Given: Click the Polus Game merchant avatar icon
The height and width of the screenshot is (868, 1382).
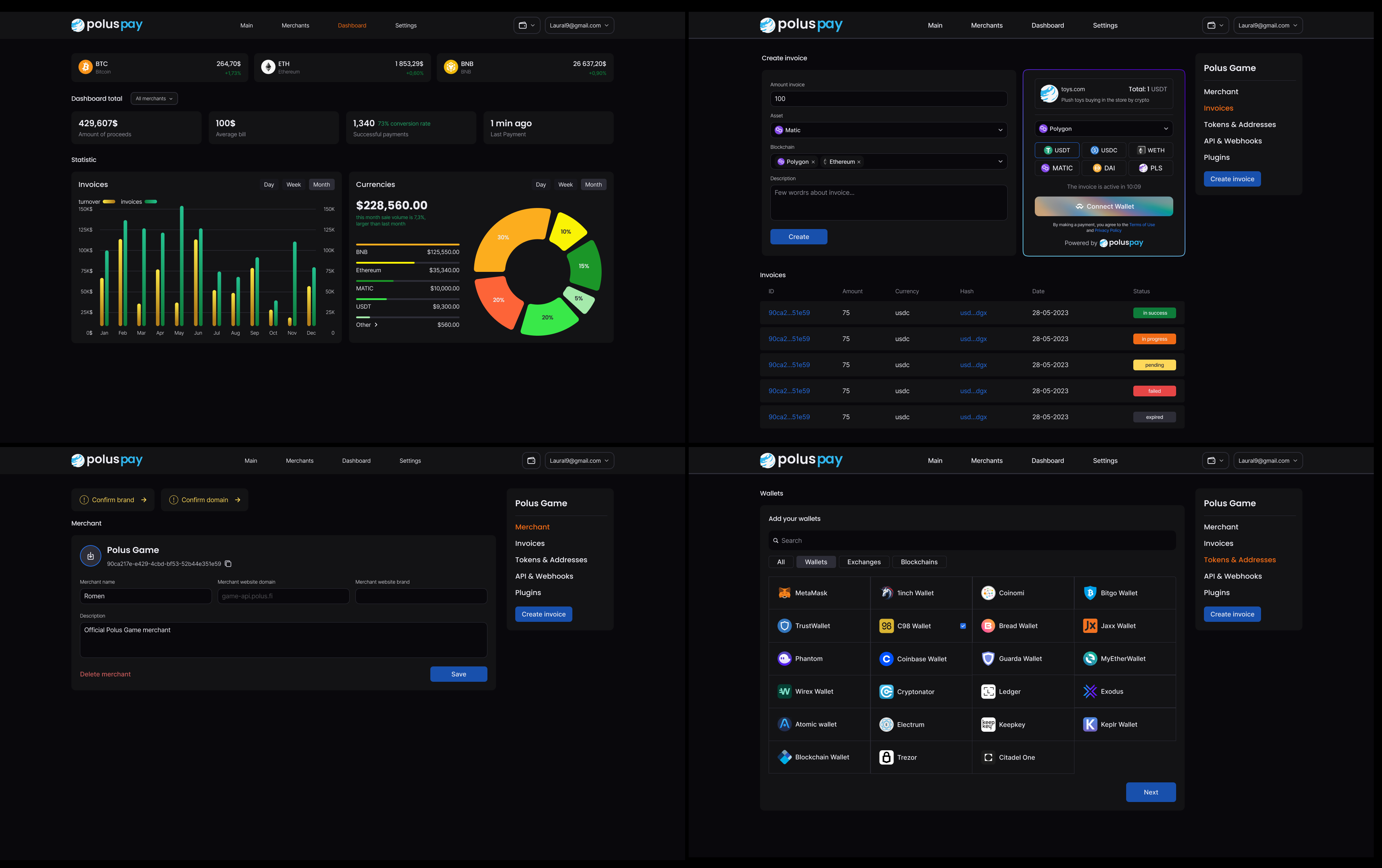Looking at the screenshot, I should pos(91,555).
